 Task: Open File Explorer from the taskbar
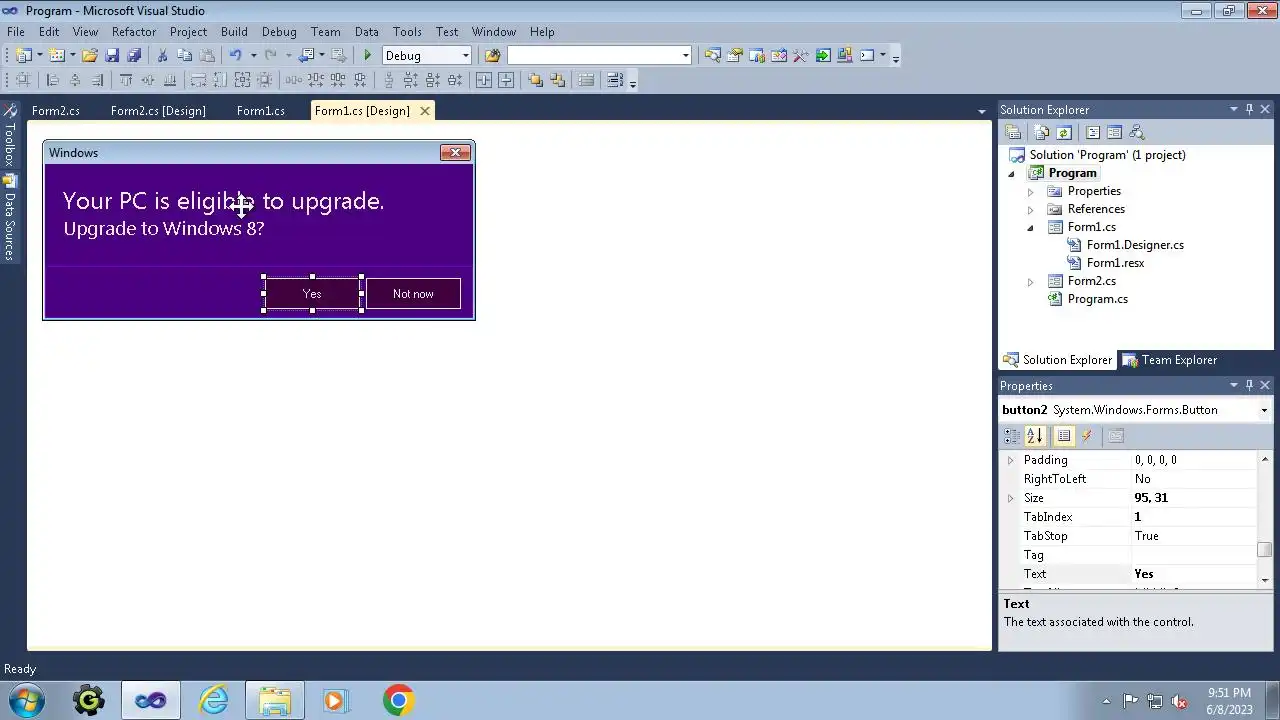tap(274, 701)
